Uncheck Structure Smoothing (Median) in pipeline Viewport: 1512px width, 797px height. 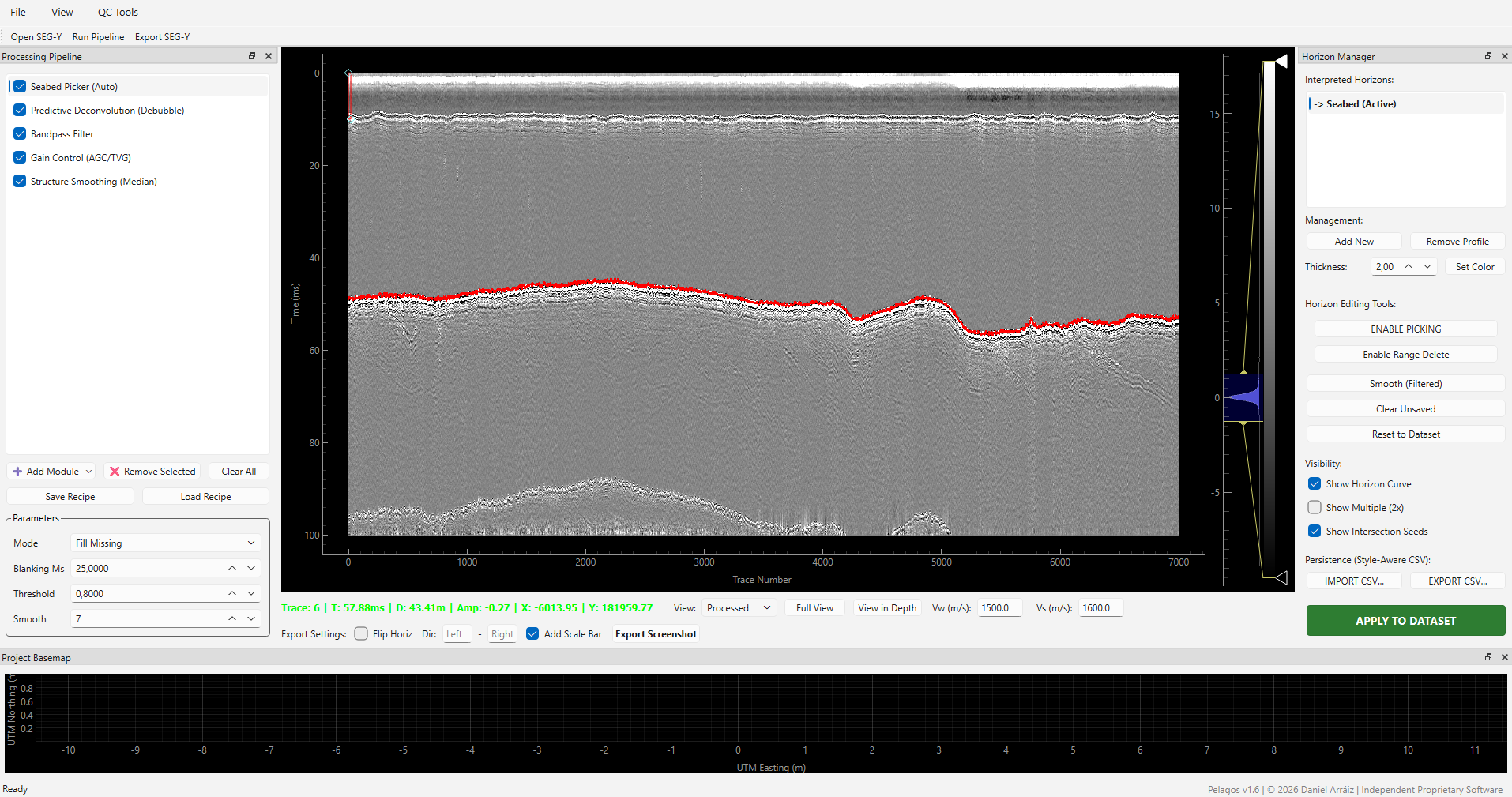tap(19, 181)
